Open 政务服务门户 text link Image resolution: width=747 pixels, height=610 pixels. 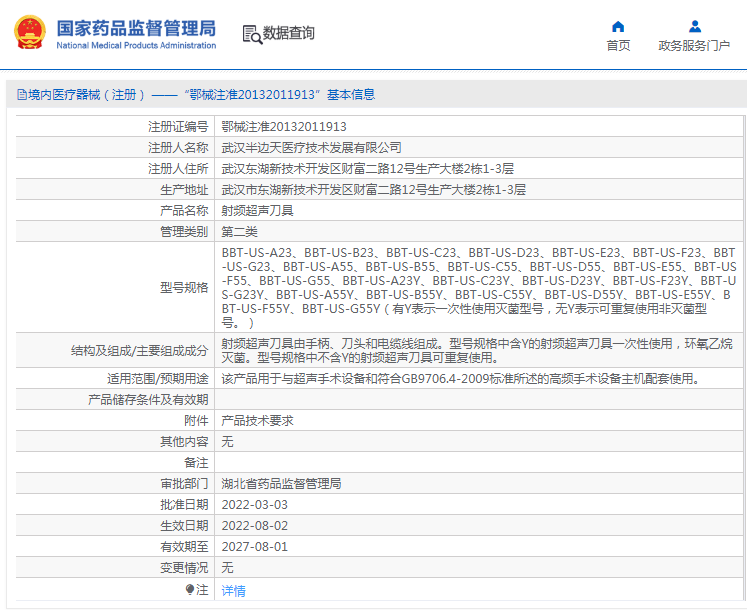coord(694,45)
